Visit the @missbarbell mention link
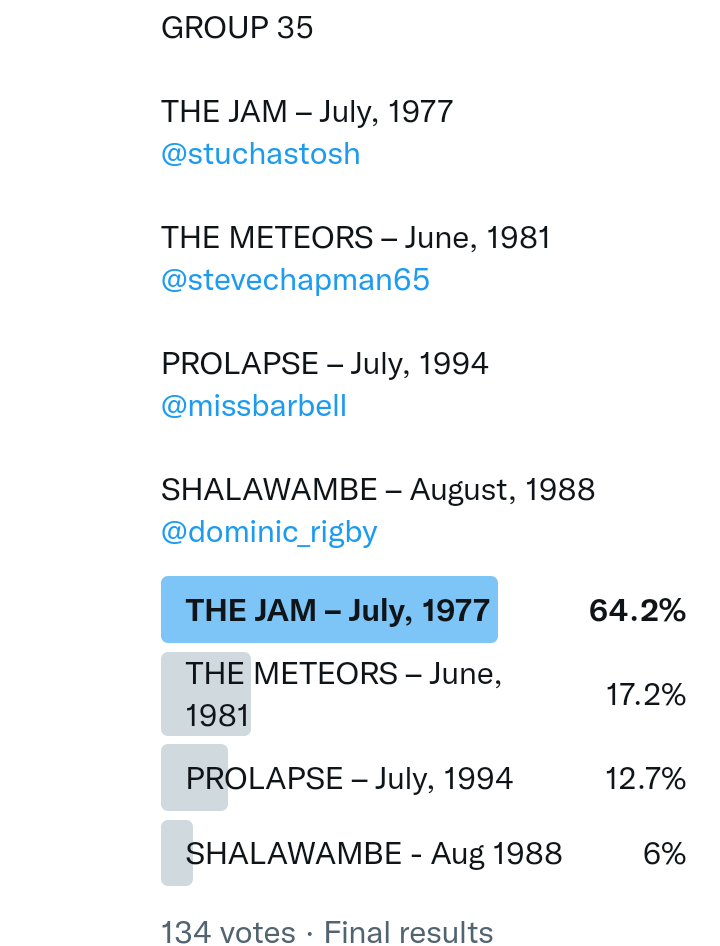This screenshot has height=946, width=720. (254, 405)
